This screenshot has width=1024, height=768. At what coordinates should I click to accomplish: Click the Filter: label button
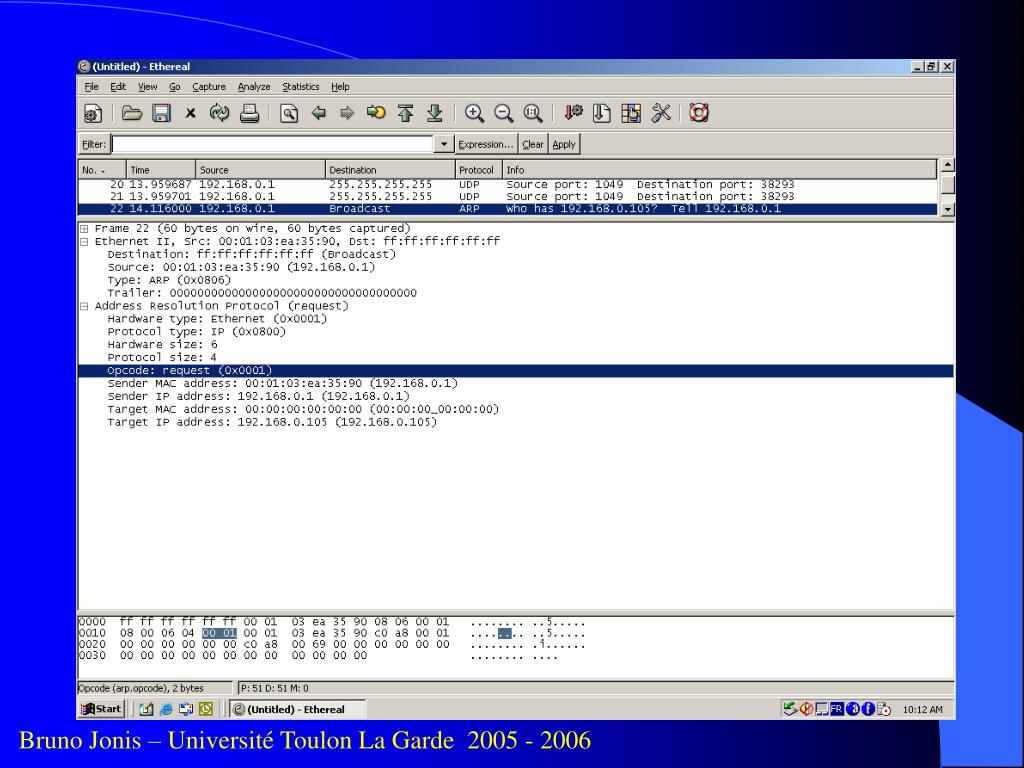(x=93, y=144)
